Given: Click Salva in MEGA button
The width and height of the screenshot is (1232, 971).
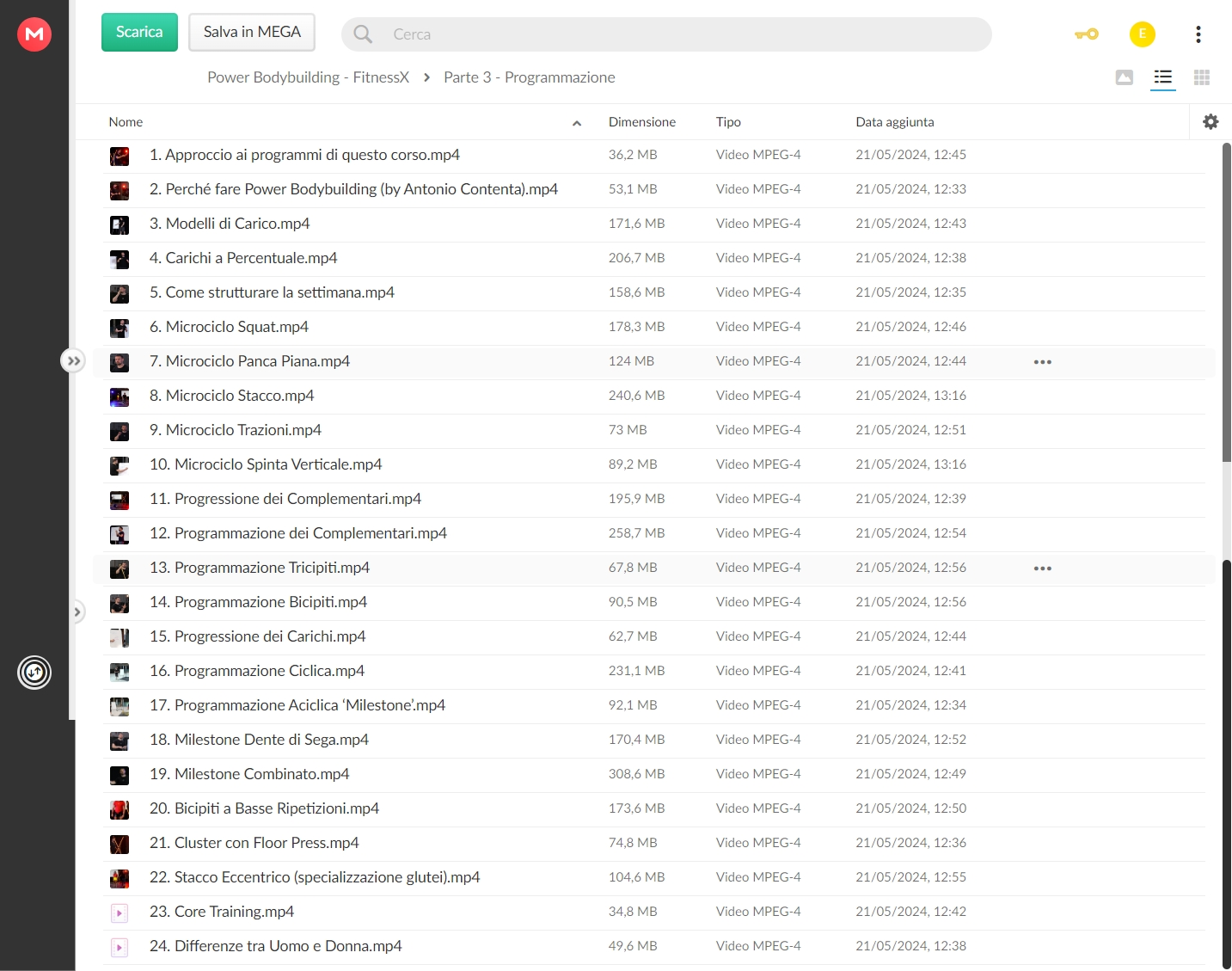Looking at the screenshot, I should 252,33.
